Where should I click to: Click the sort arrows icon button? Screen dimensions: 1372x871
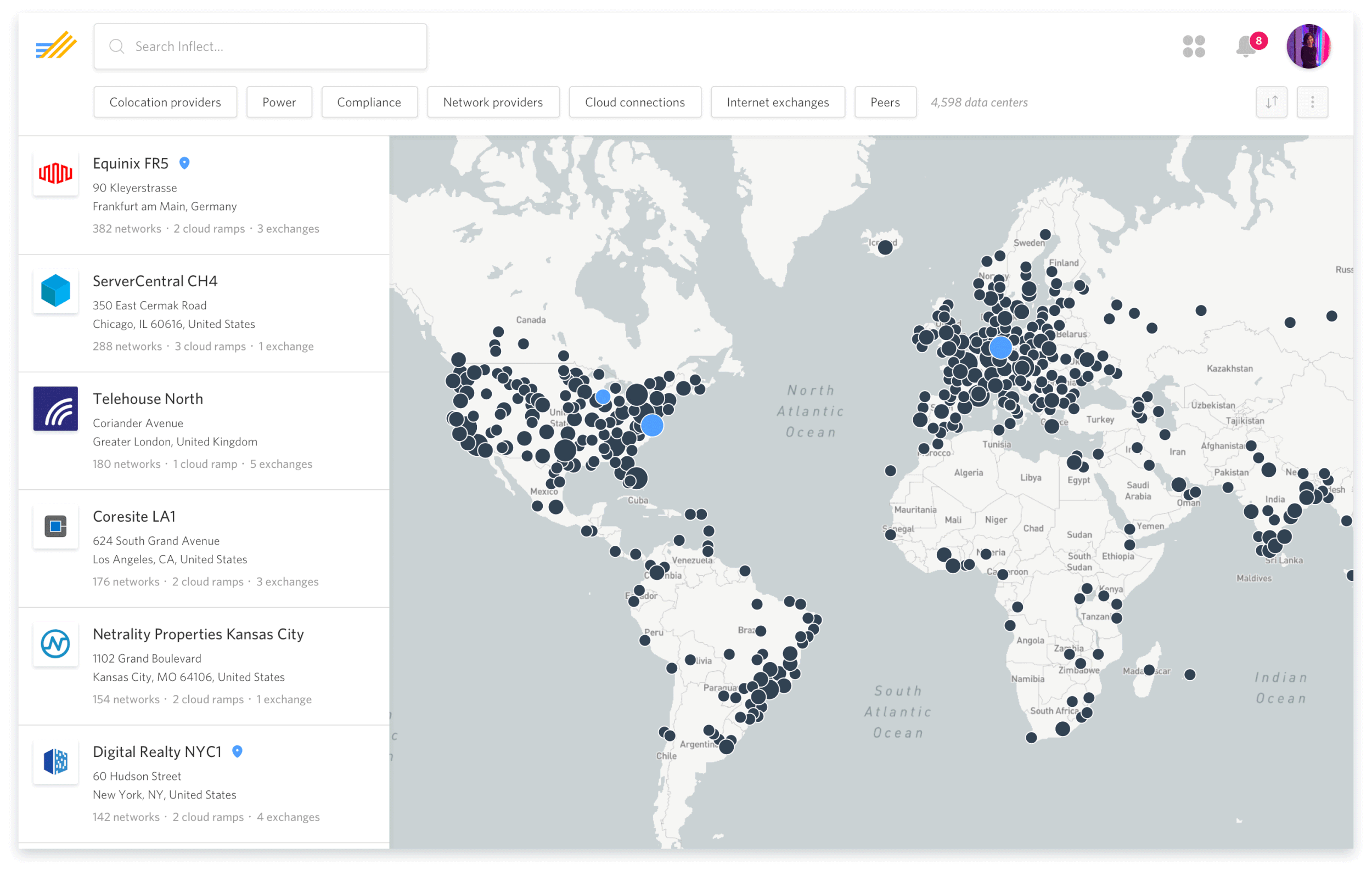1271,102
